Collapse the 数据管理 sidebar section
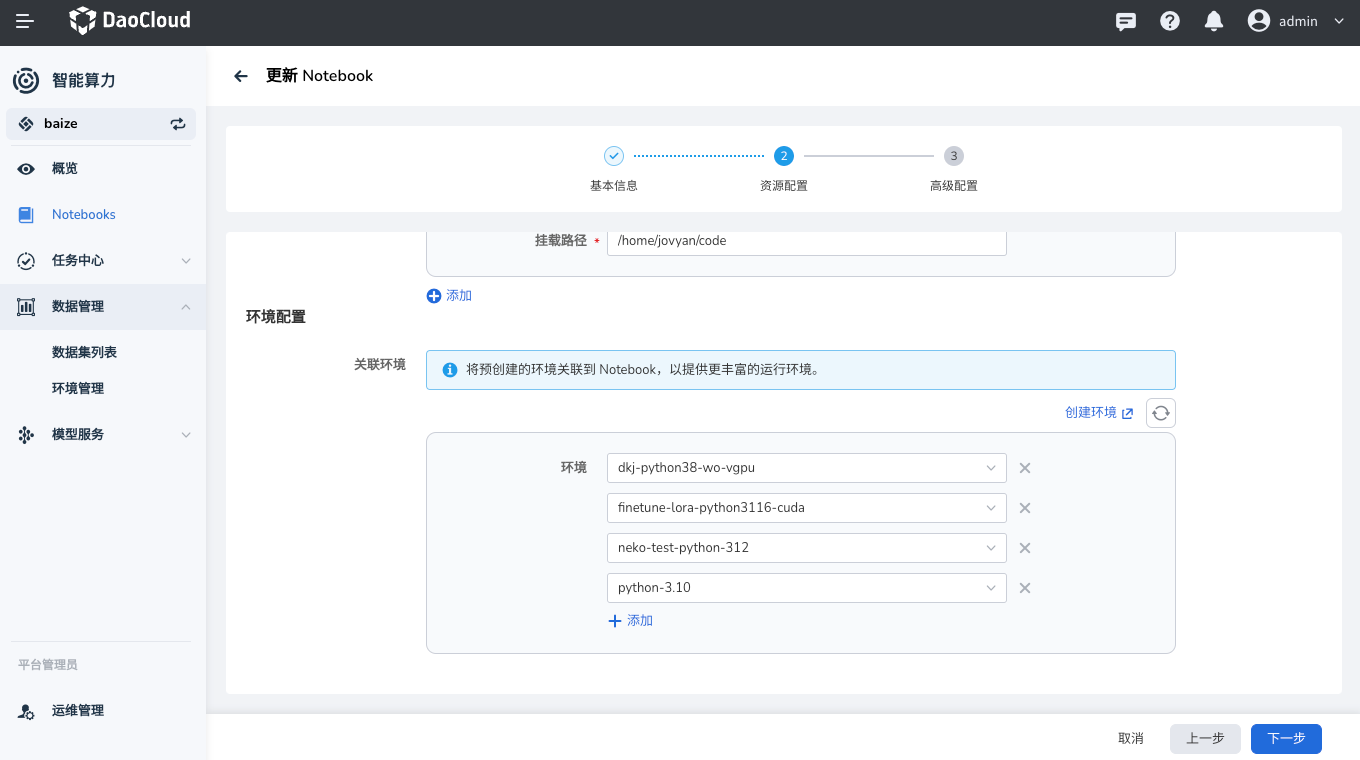Viewport: 1360px width, 760px height. point(103,307)
